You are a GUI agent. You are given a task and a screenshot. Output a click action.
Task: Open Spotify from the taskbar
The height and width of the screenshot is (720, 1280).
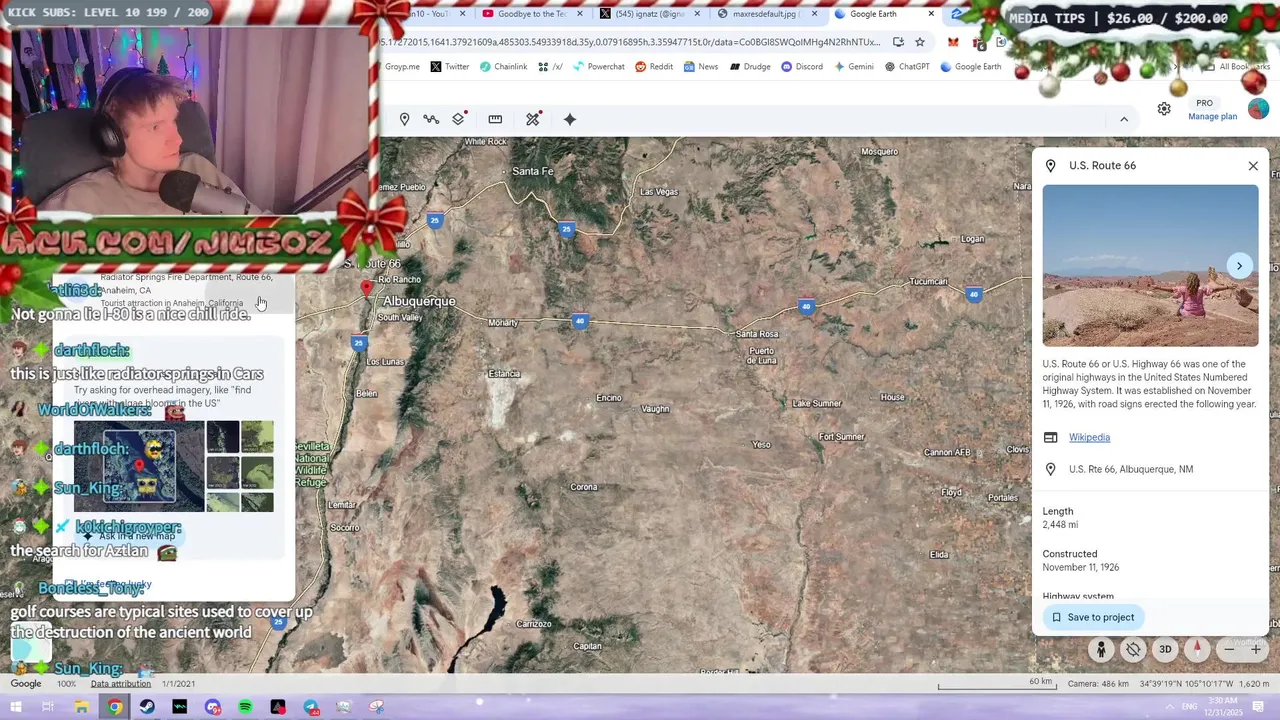click(x=245, y=708)
